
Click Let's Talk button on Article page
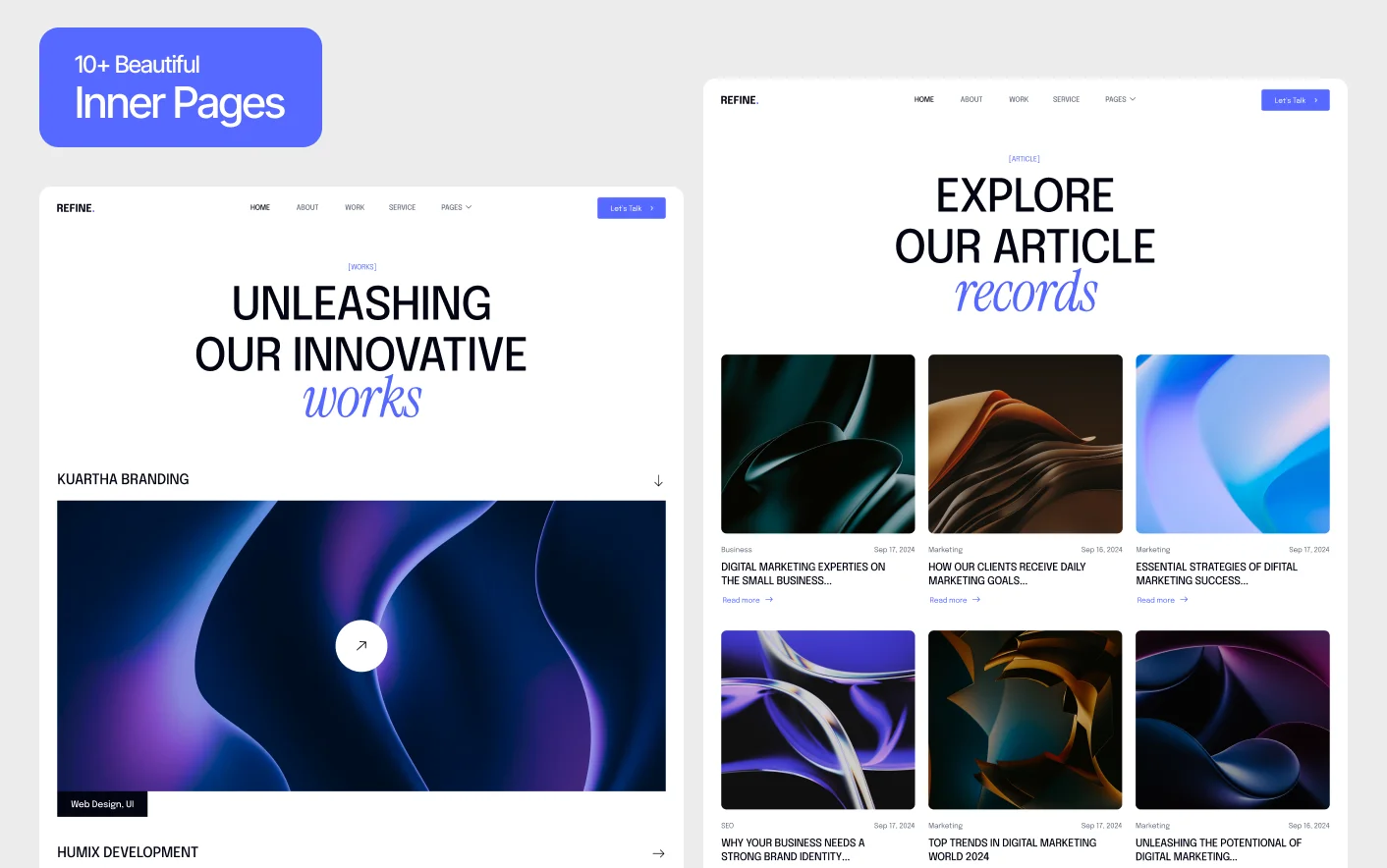(1295, 100)
